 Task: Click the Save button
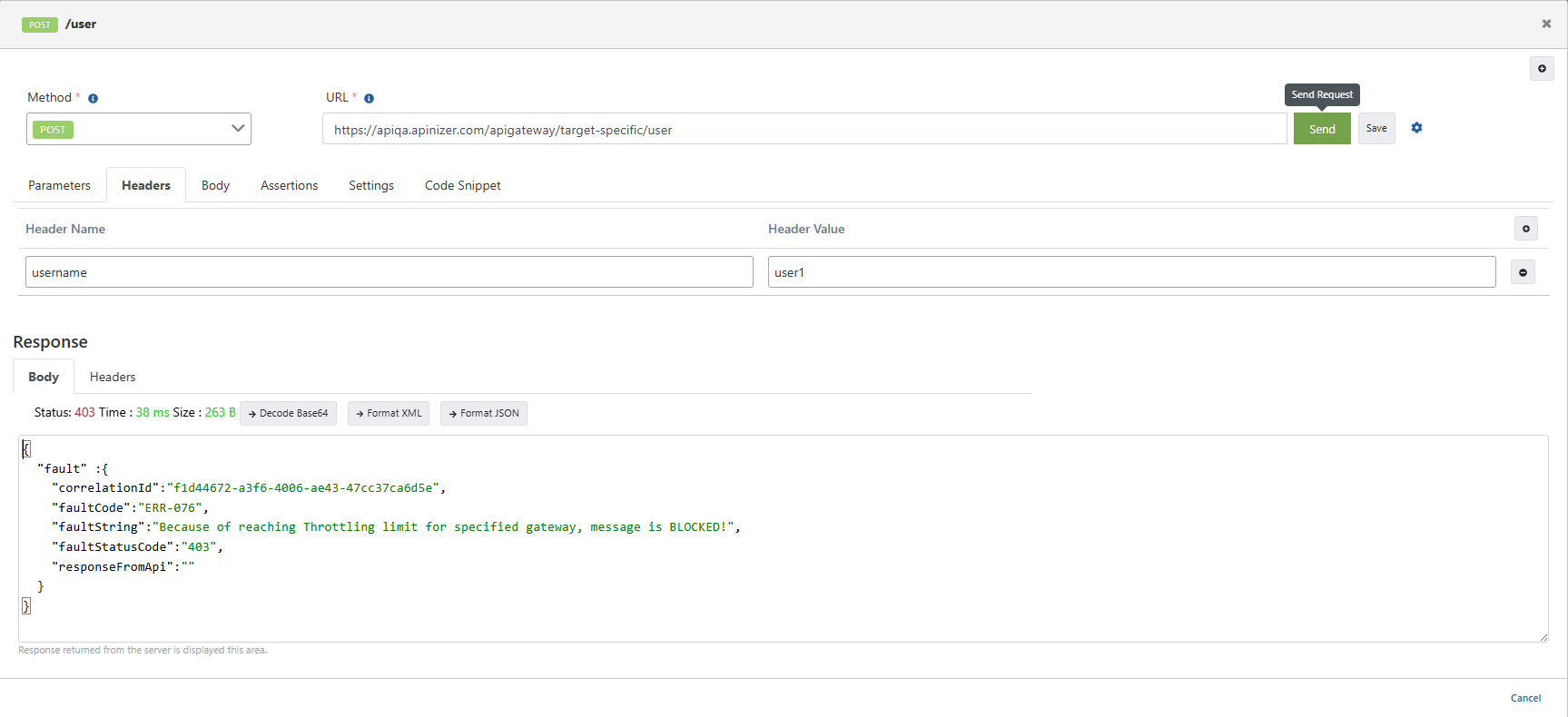[1376, 129]
